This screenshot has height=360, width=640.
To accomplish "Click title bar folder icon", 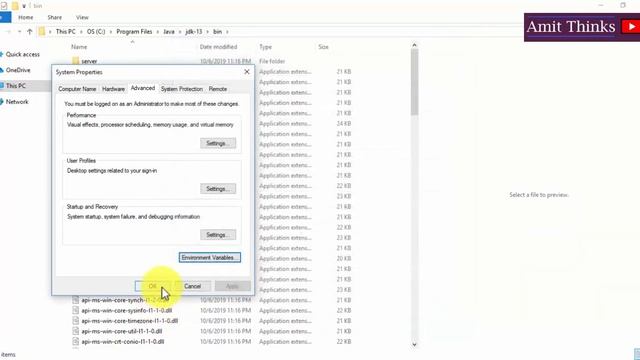I will click(15, 6).
